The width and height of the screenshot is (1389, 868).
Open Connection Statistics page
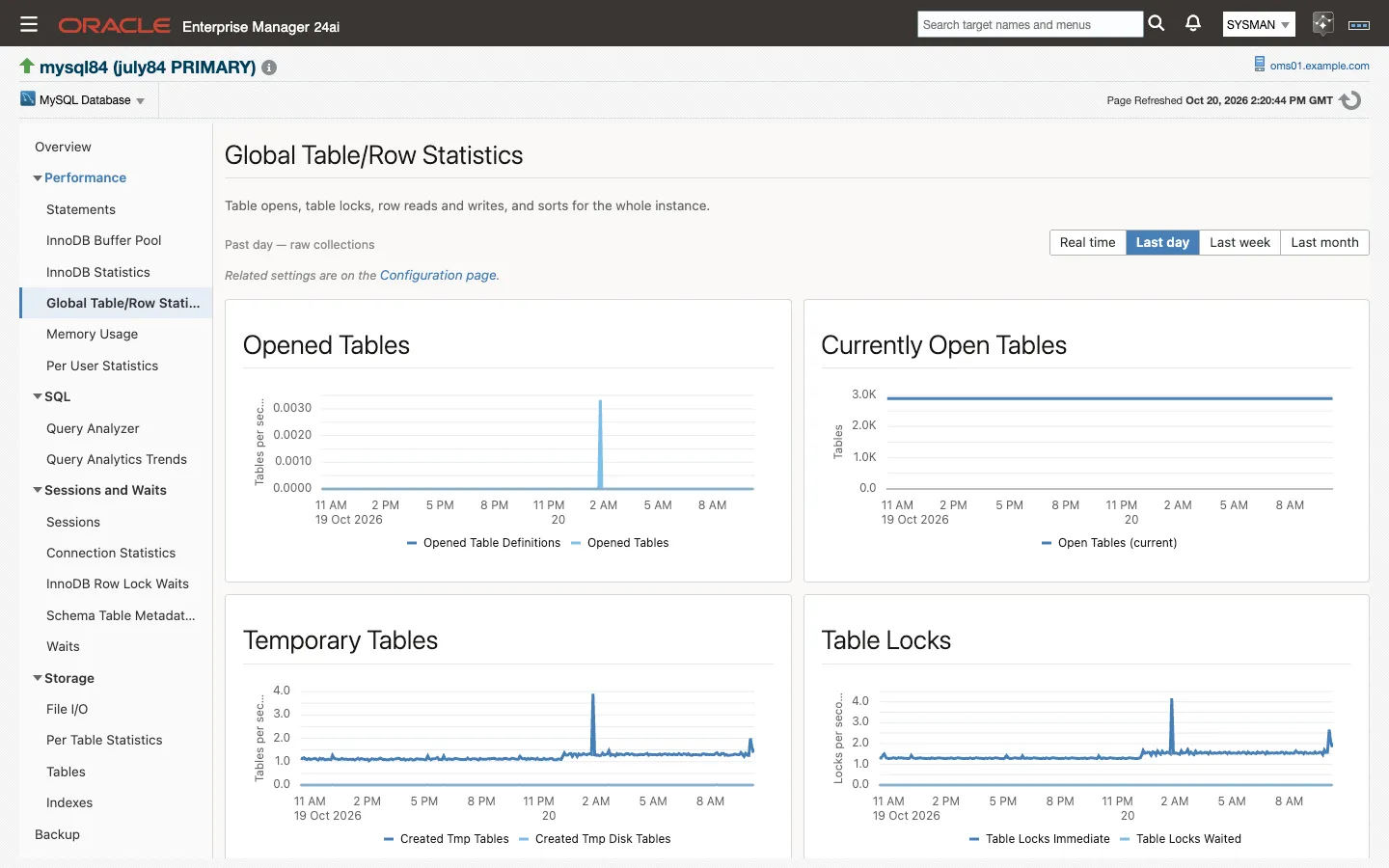pyautogui.click(x=111, y=553)
